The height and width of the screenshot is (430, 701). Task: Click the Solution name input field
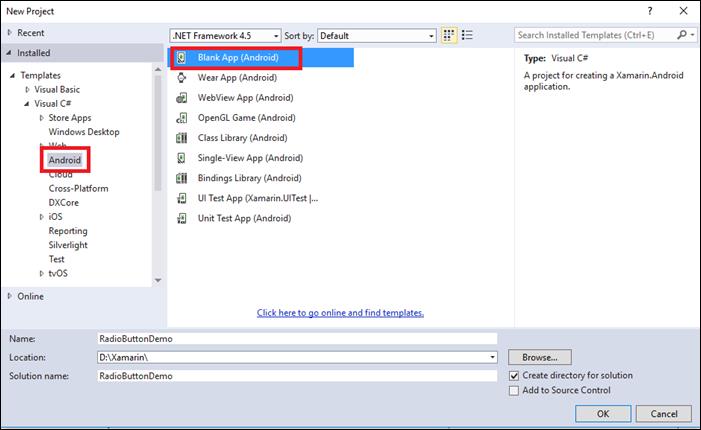click(x=297, y=376)
